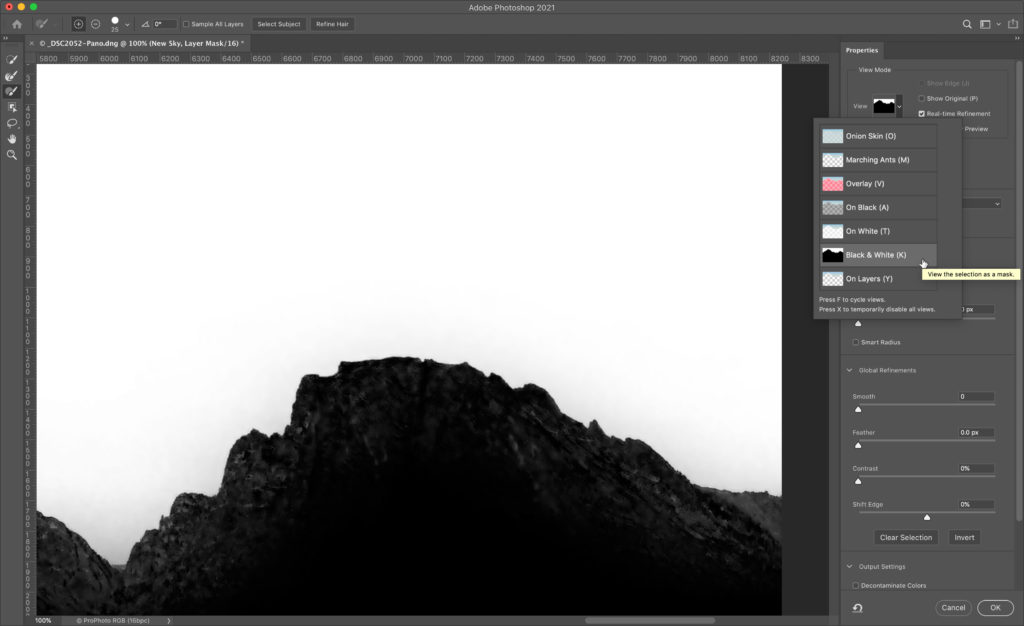The height and width of the screenshot is (626, 1024).
Task: Toggle the Smart Radius checkbox
Action: (x=856, y=342)
